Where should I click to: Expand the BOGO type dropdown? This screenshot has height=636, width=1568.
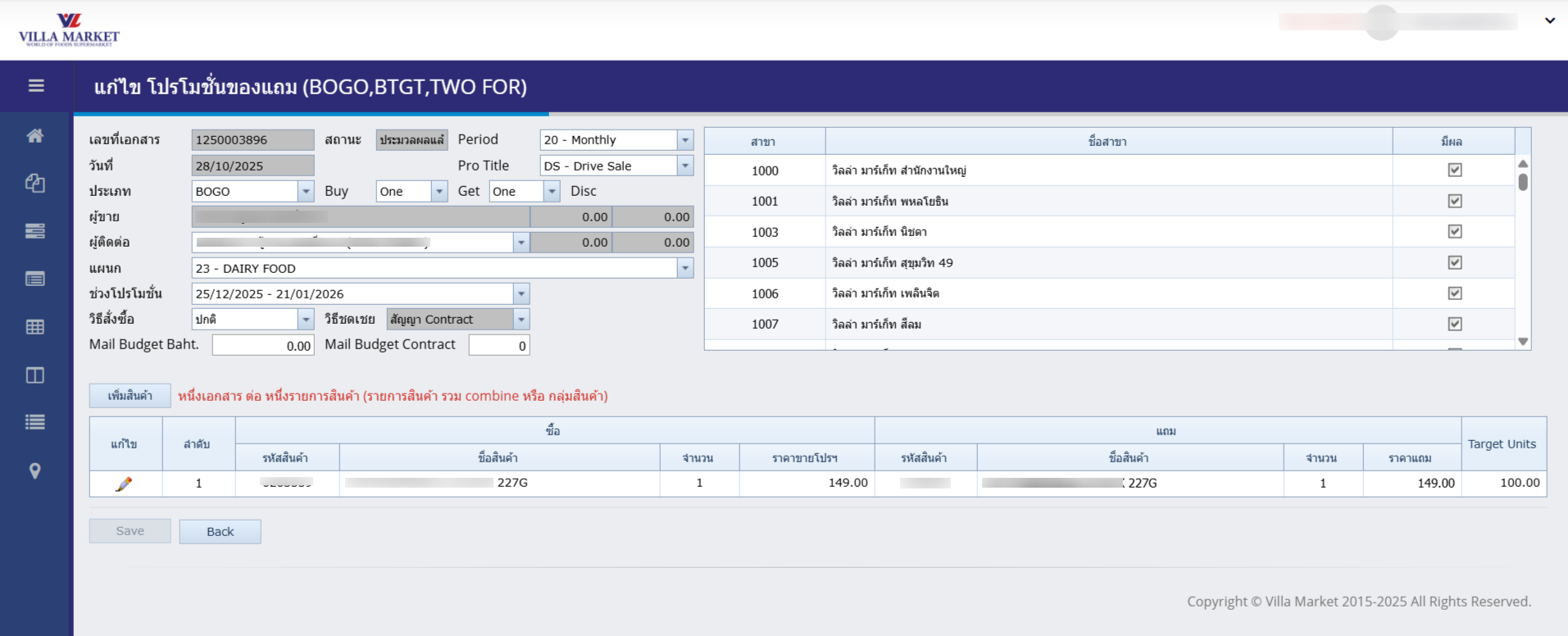click(x=306, y=192)
